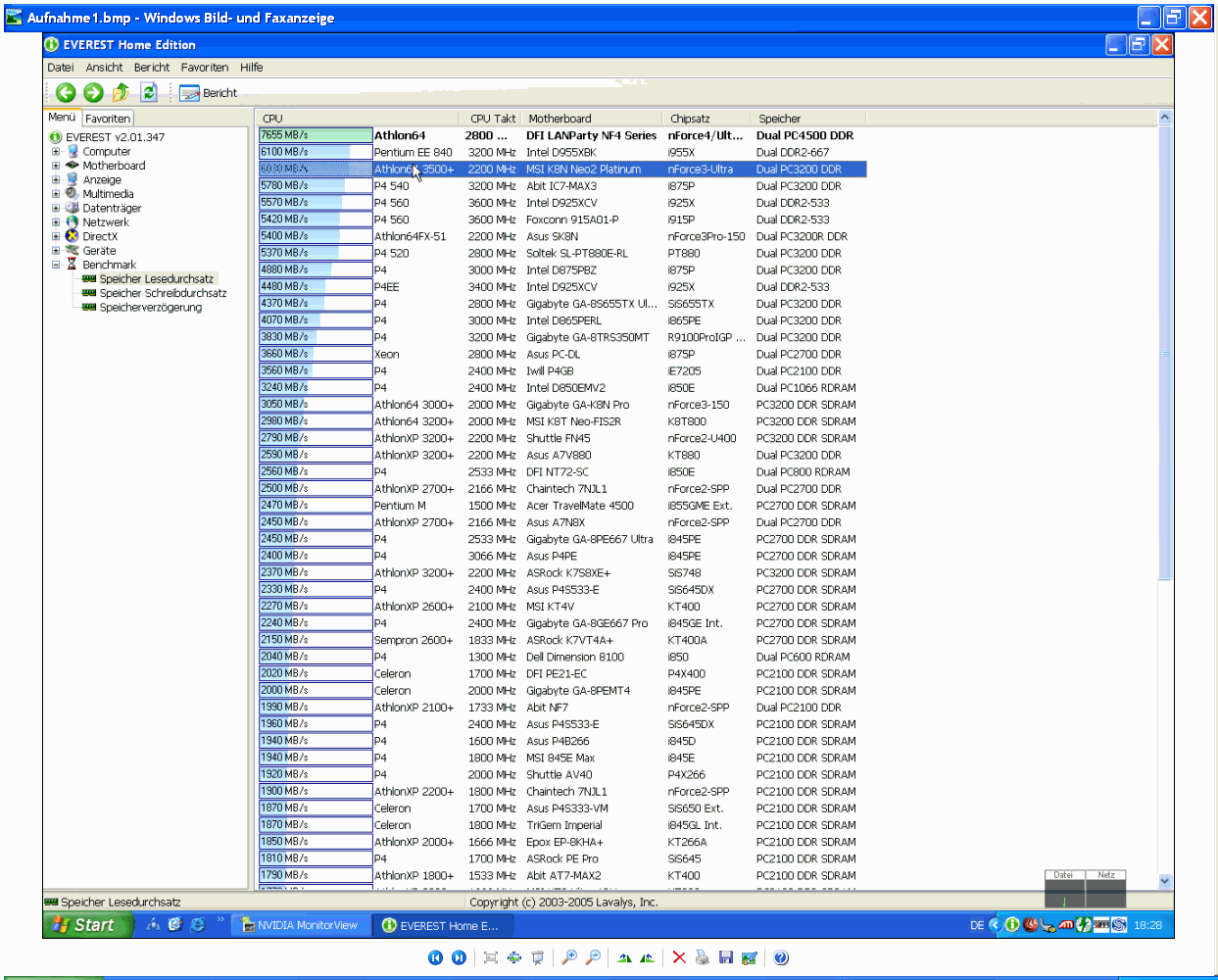Open the Datei menu
Viewport: 1218px width, 980px height.
pos(61,68)
